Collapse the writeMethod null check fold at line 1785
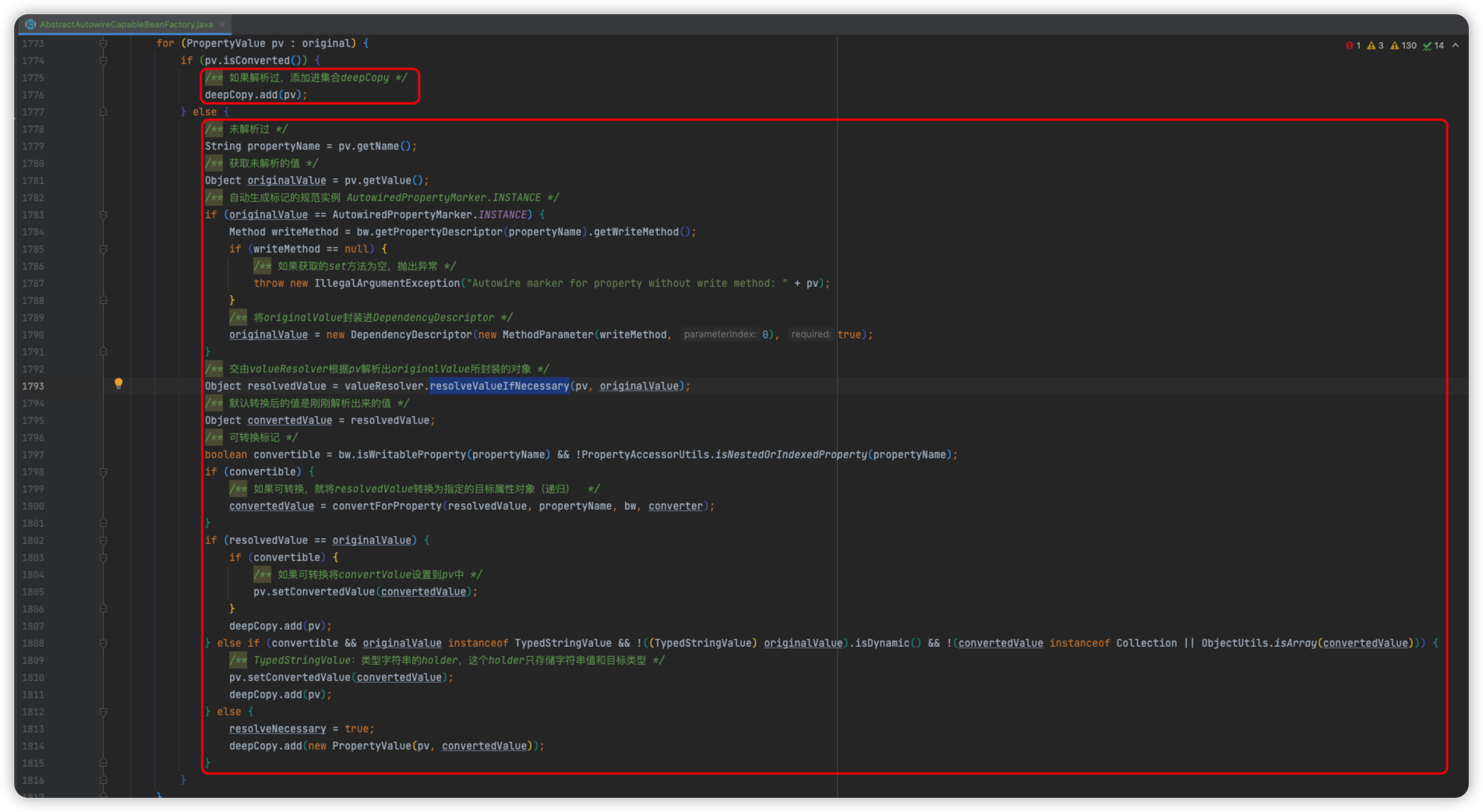Image resolution: width=1483 pixels, height=812 pixels. click(103, 249)
